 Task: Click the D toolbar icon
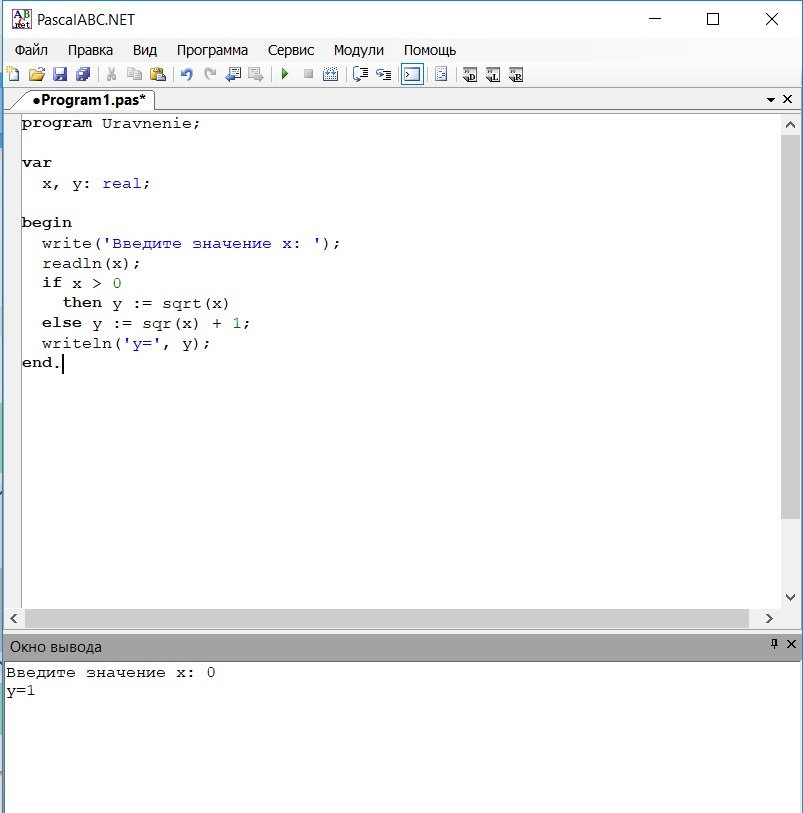[470, 75]
